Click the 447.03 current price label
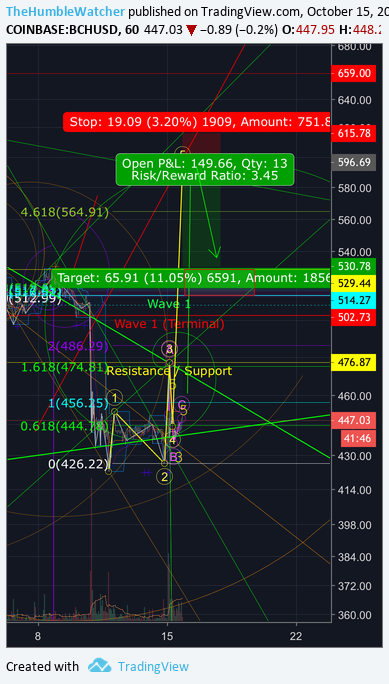Screen dimensions: 389x684 [354, 420]
